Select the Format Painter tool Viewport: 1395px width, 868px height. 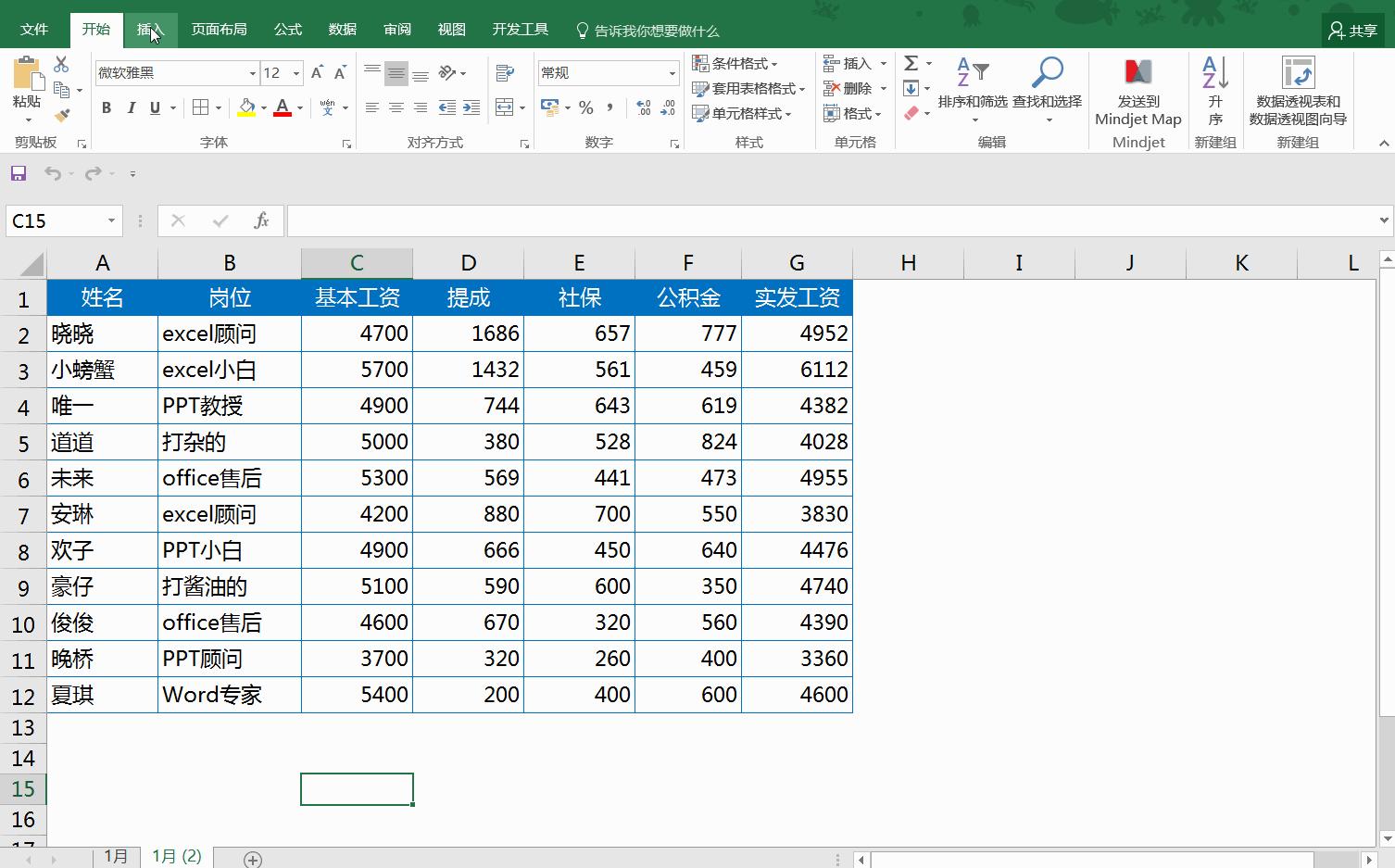64,115
